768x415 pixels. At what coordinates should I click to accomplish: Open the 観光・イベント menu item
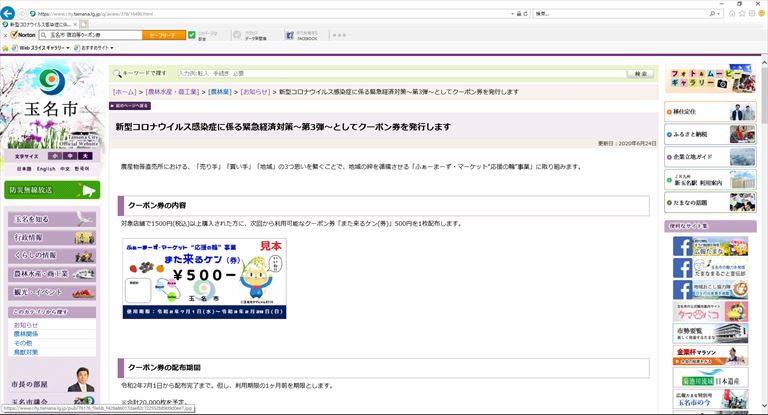(51, 292)
